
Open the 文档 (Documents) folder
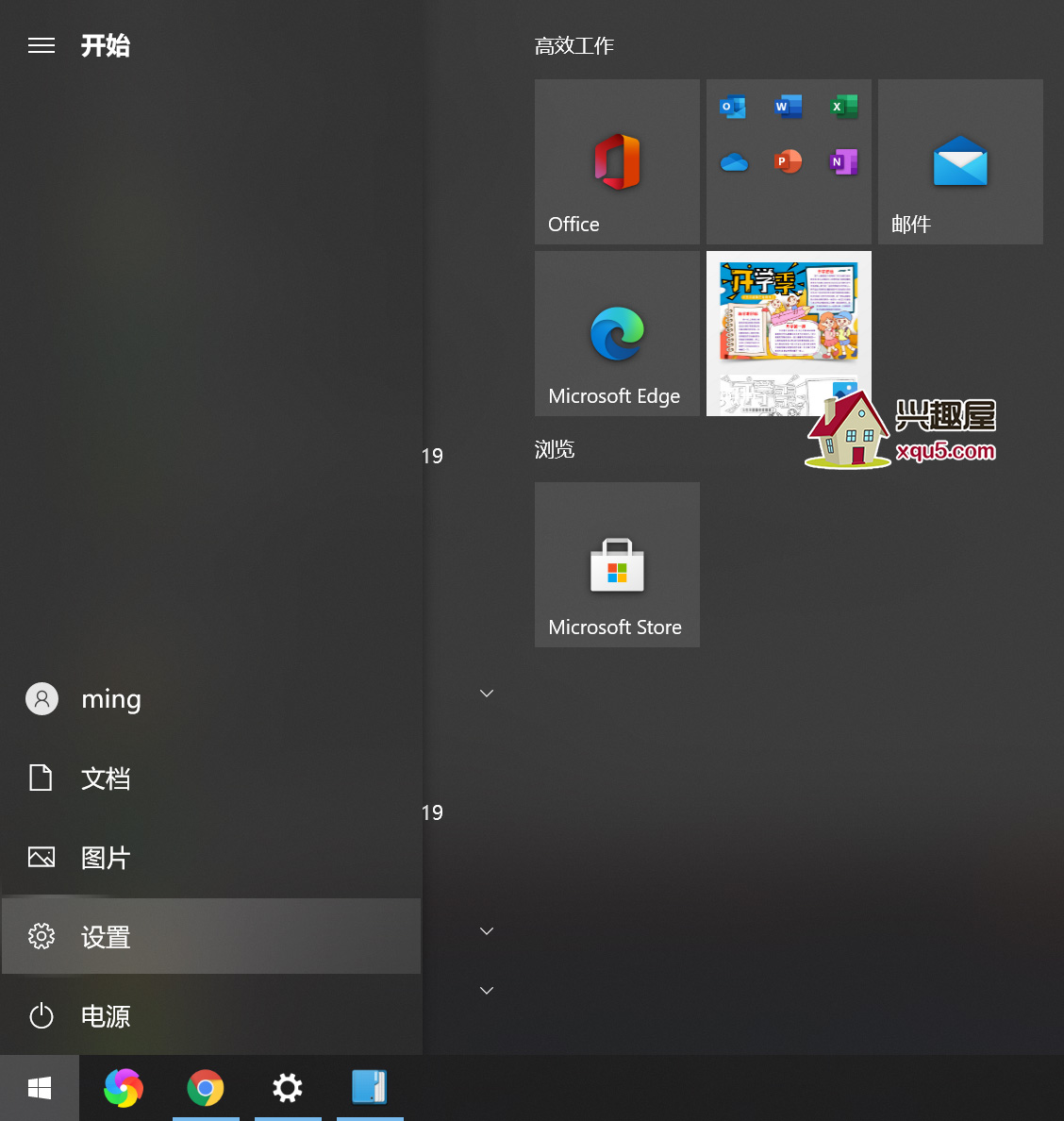coord(210,778)
